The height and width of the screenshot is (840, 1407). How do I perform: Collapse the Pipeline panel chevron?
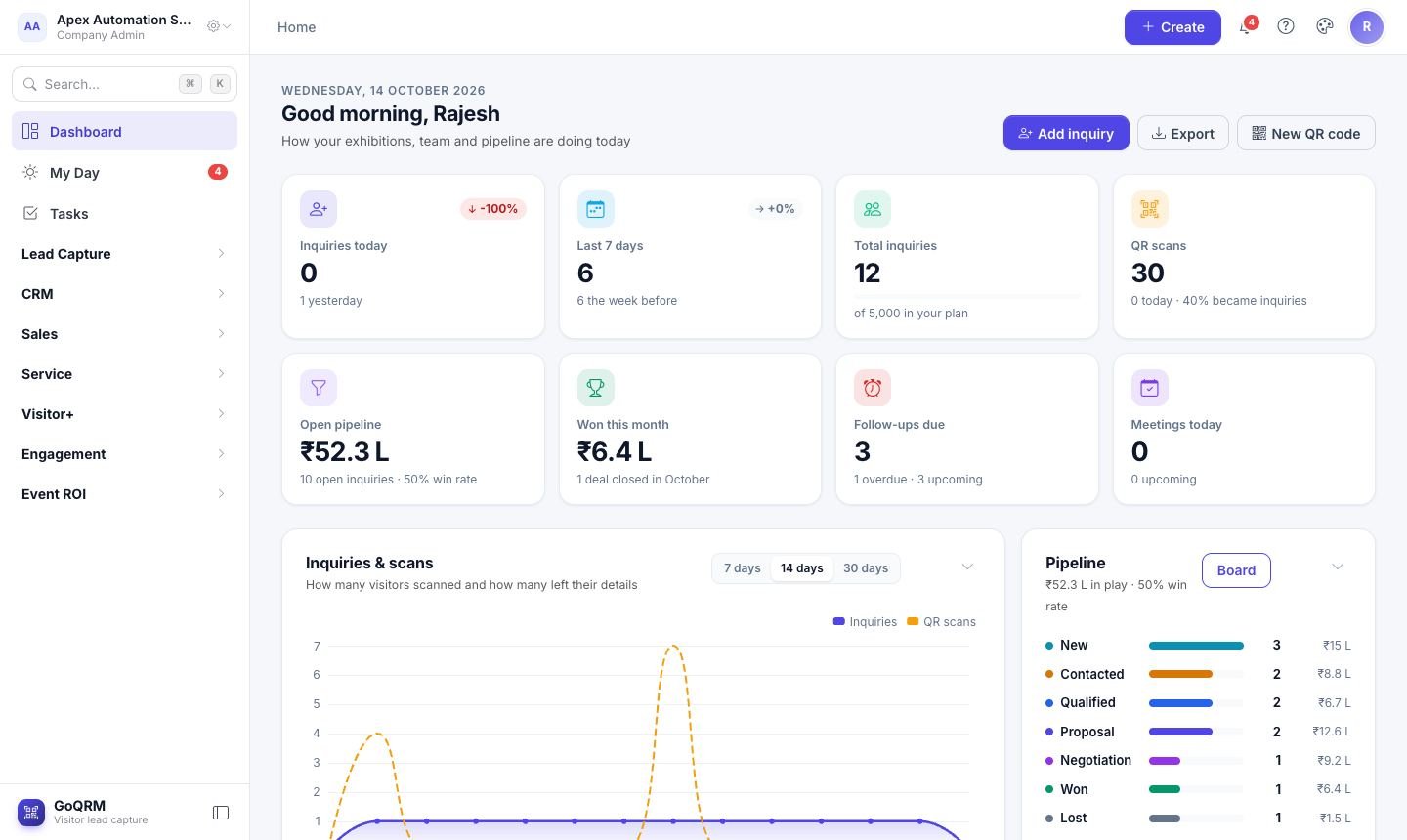point(1338,567)
